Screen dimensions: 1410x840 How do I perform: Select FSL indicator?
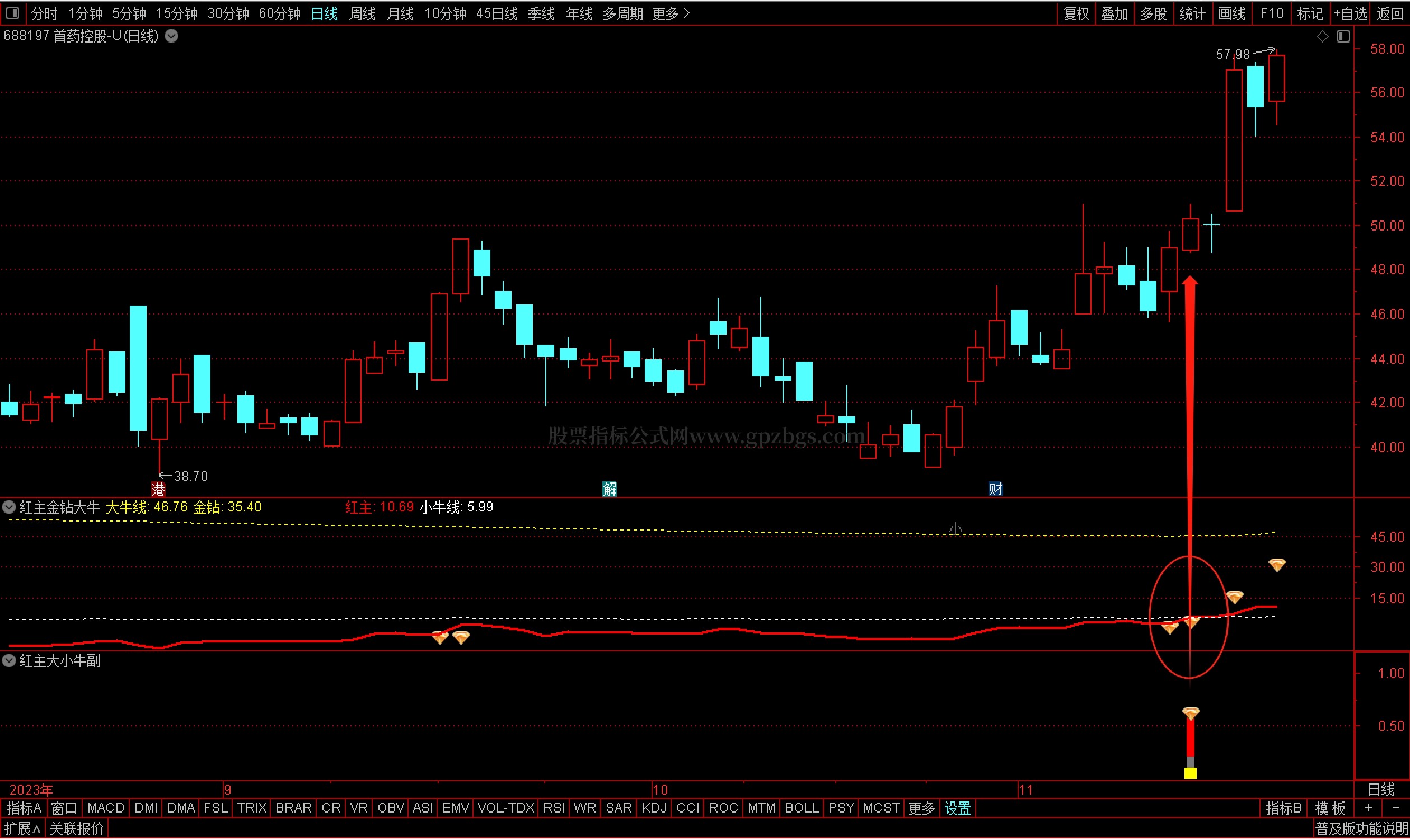[x=216, y=808]
